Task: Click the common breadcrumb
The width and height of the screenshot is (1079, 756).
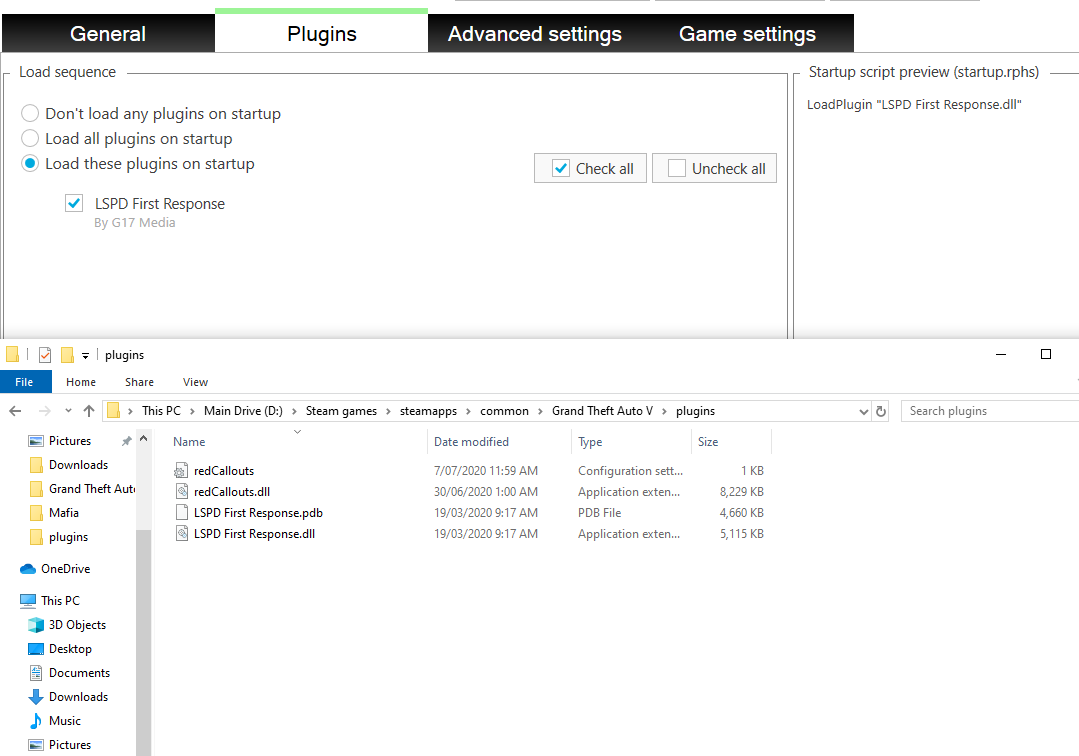Action: click(x=504, y=411)
